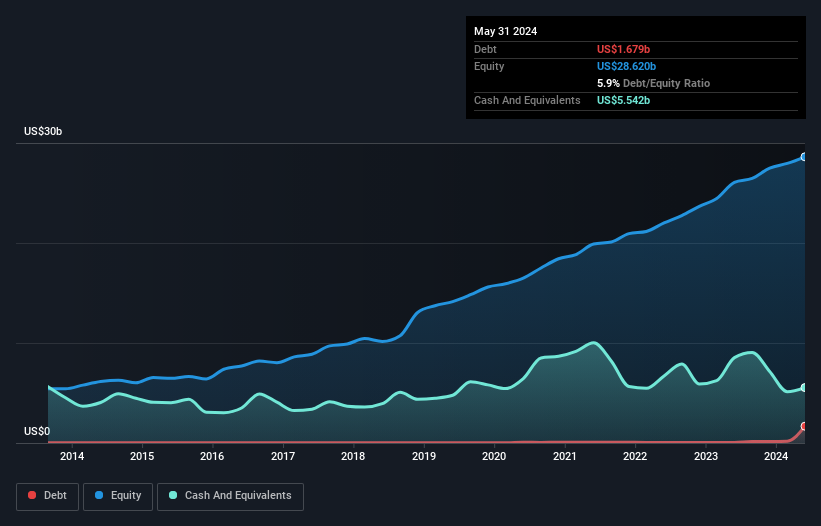Image resolution: width=821 pixels, height=526 pixels.
Task: Click the 2016 x-axis label
Action: [x=212, y=456]
